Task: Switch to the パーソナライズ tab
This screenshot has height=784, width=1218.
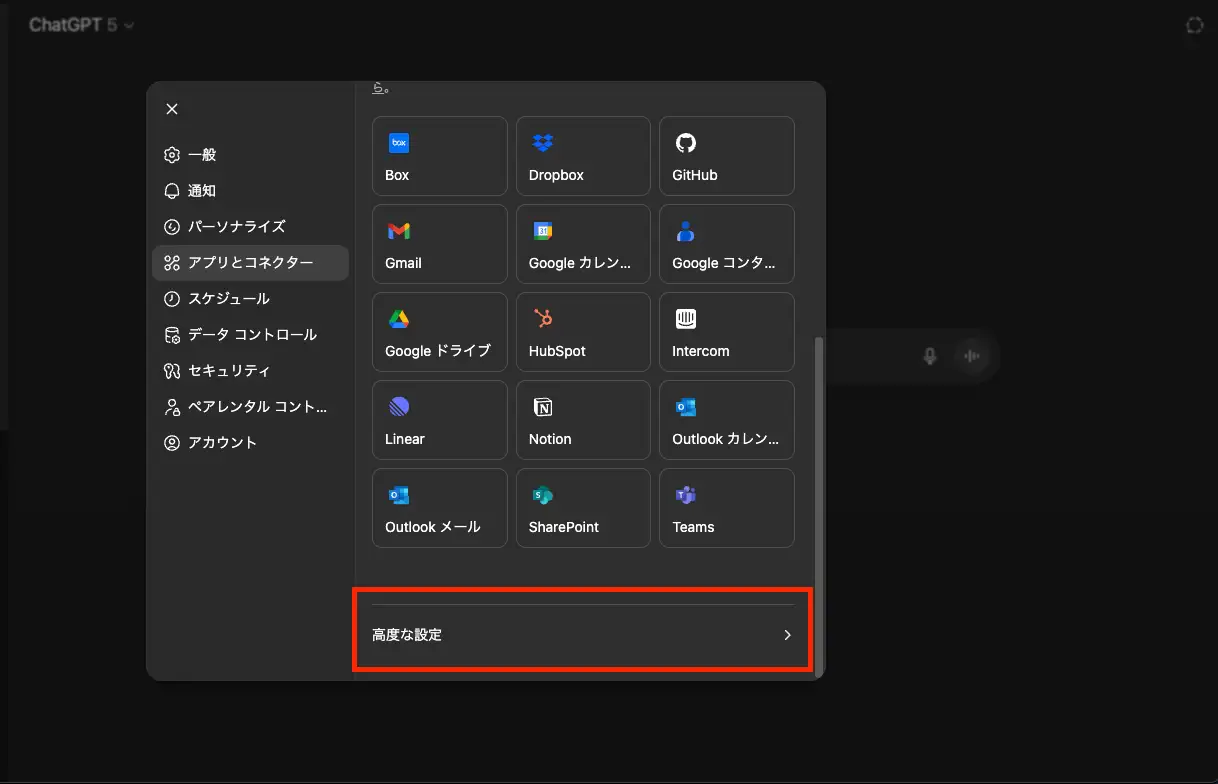Action: tap(250, 227)
